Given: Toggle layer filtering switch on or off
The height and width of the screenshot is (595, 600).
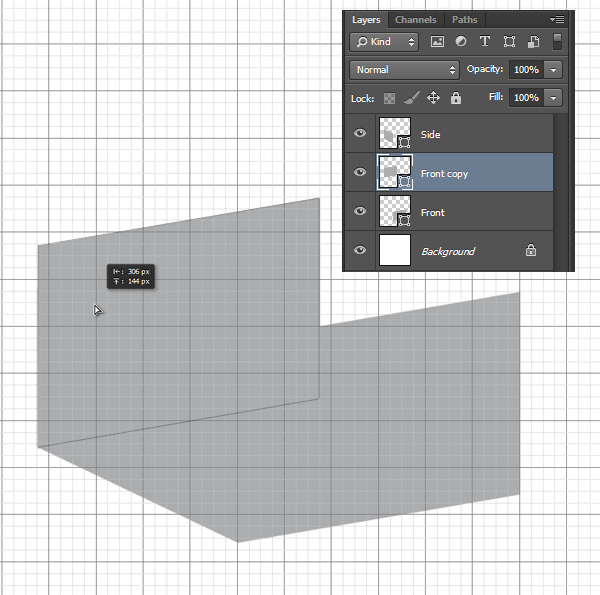Looking at the screenshot, I should coord(558,41).
